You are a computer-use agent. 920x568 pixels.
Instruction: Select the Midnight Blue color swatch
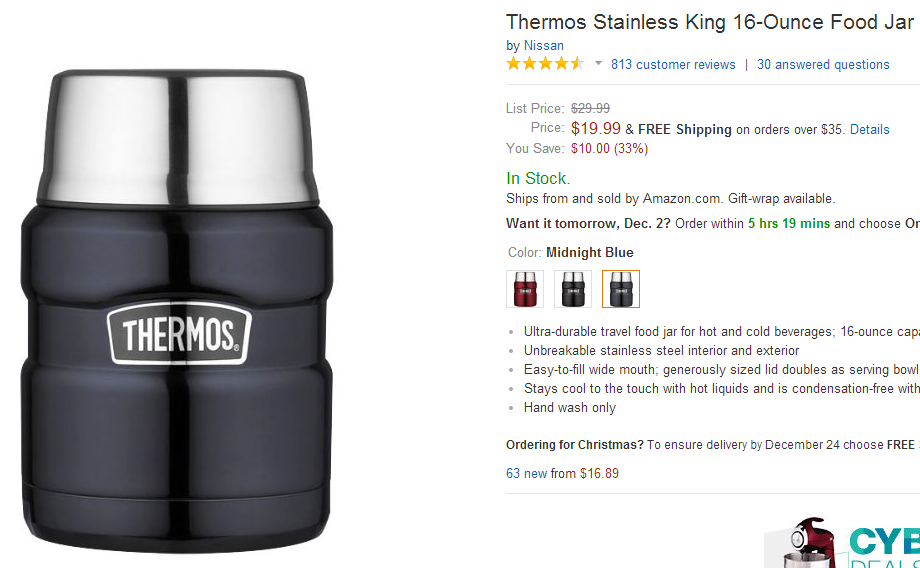(621, 288)
